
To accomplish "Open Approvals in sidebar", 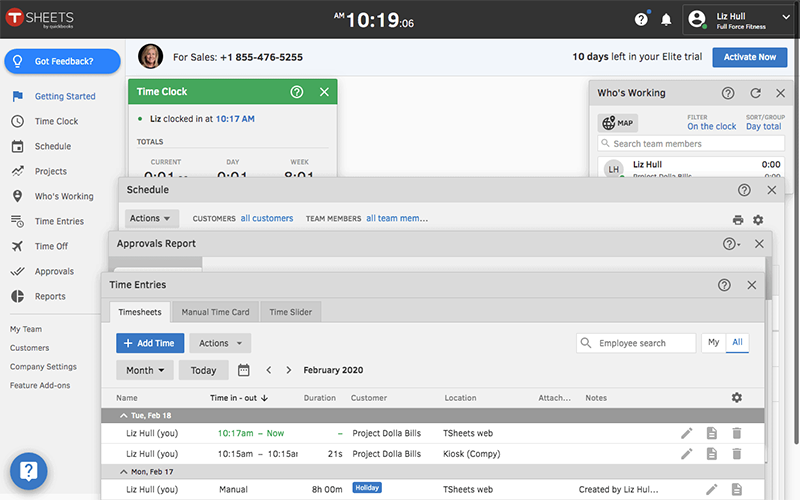I will click(x=42, y=271).
